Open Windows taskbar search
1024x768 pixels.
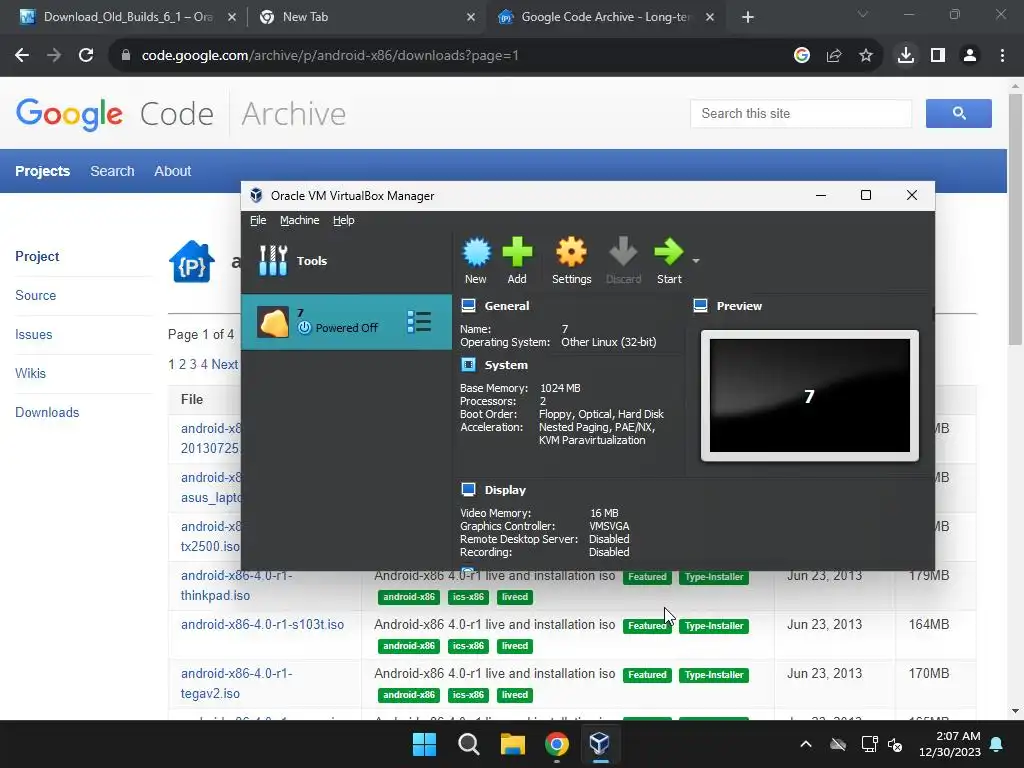(469, 744)
